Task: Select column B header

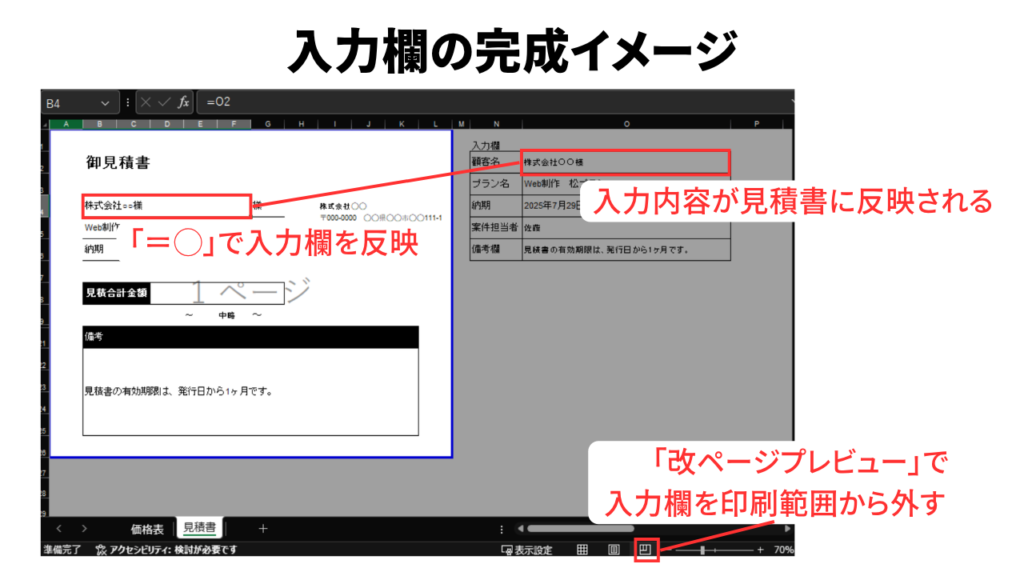Action: pyautogui.click(x=99, y=124)
